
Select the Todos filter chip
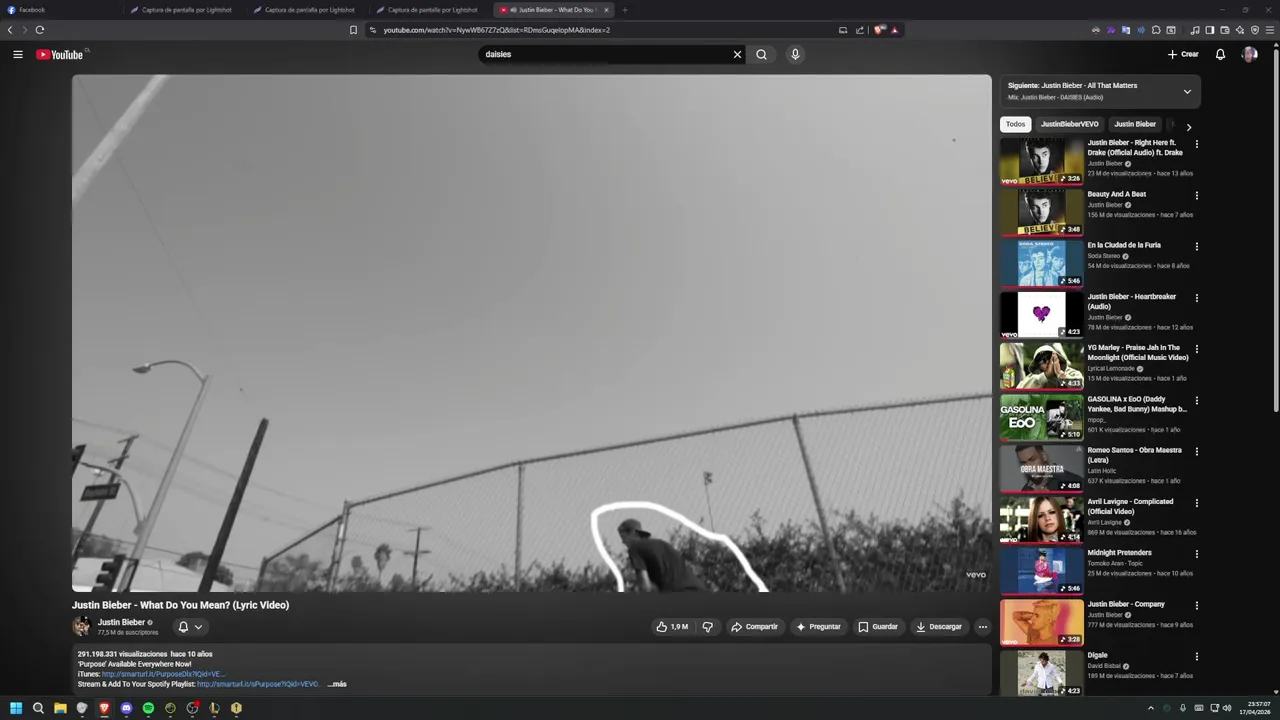point(1015,124)
